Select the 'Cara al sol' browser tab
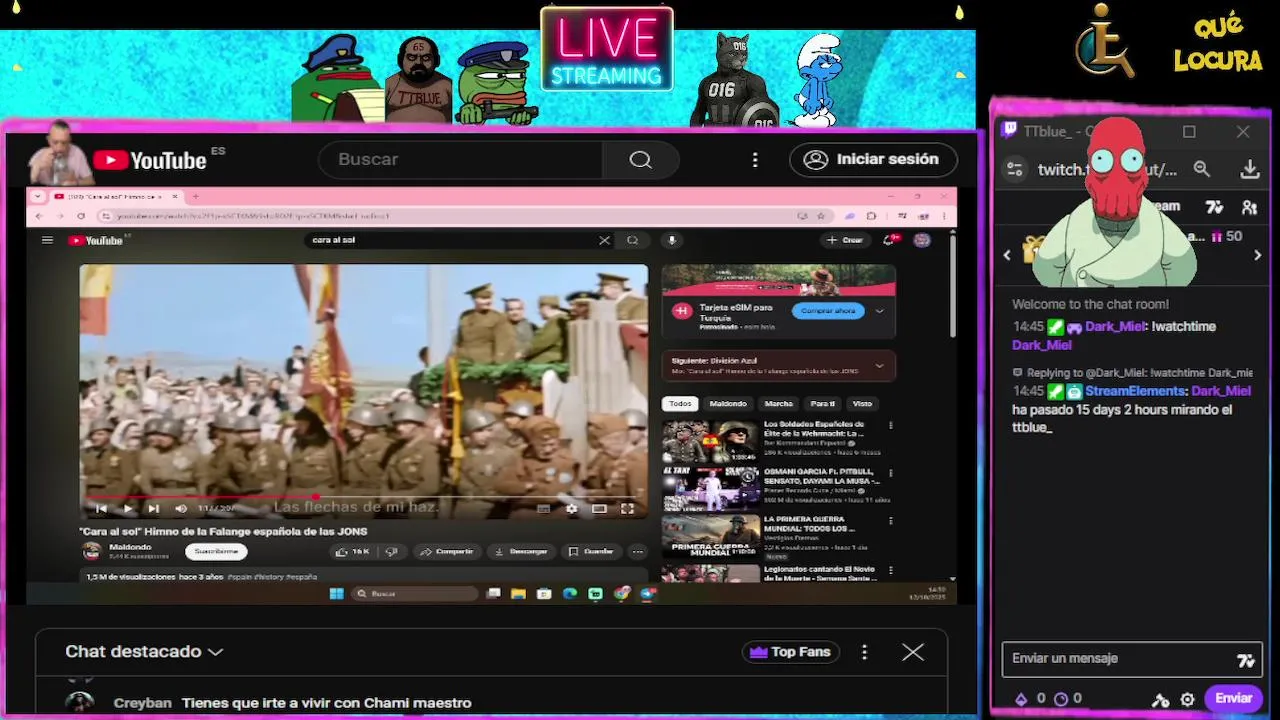The width and height of the screenshot is (1280, 720). tap(115, 196)
